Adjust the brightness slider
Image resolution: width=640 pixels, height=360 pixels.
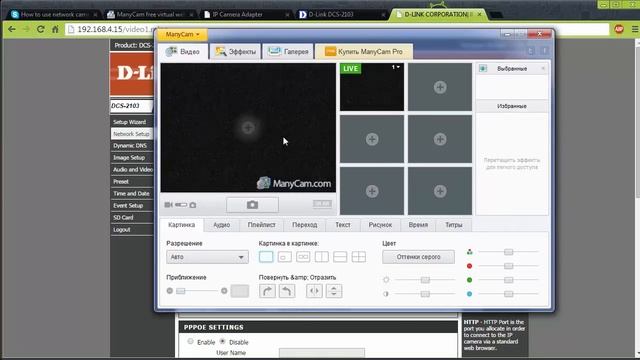click(424, 280)
